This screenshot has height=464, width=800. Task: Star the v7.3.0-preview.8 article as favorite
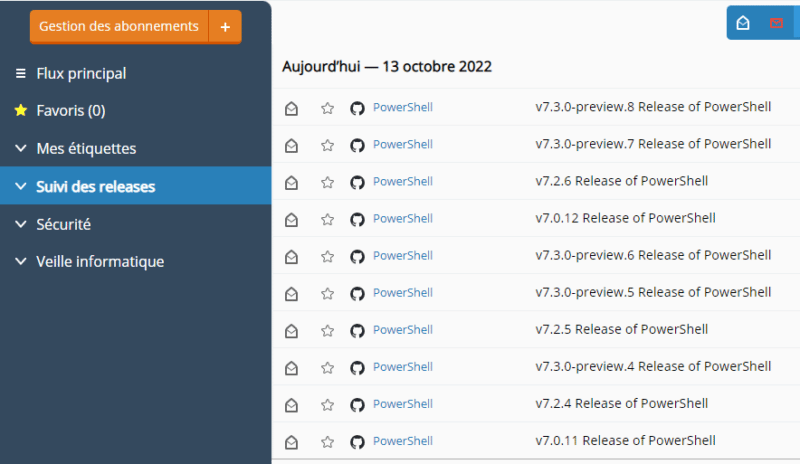click(x=328, y=108)
